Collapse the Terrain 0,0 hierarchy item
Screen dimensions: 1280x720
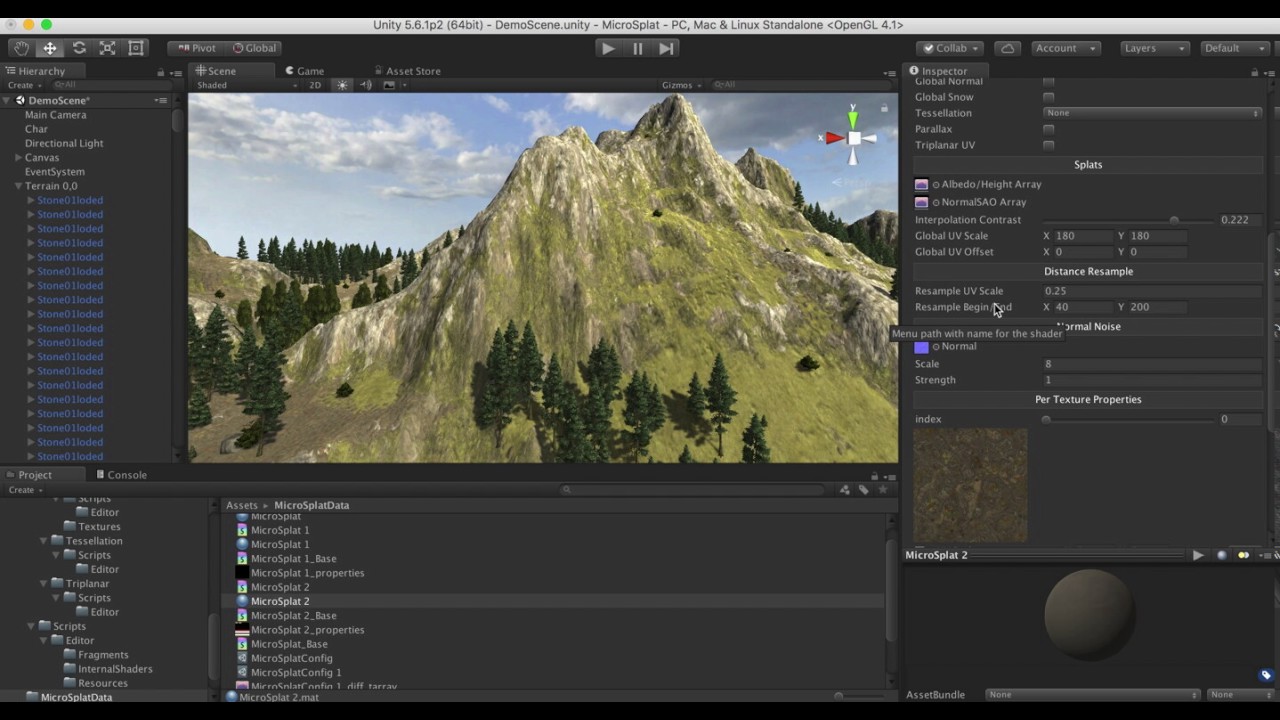point(18,186)
